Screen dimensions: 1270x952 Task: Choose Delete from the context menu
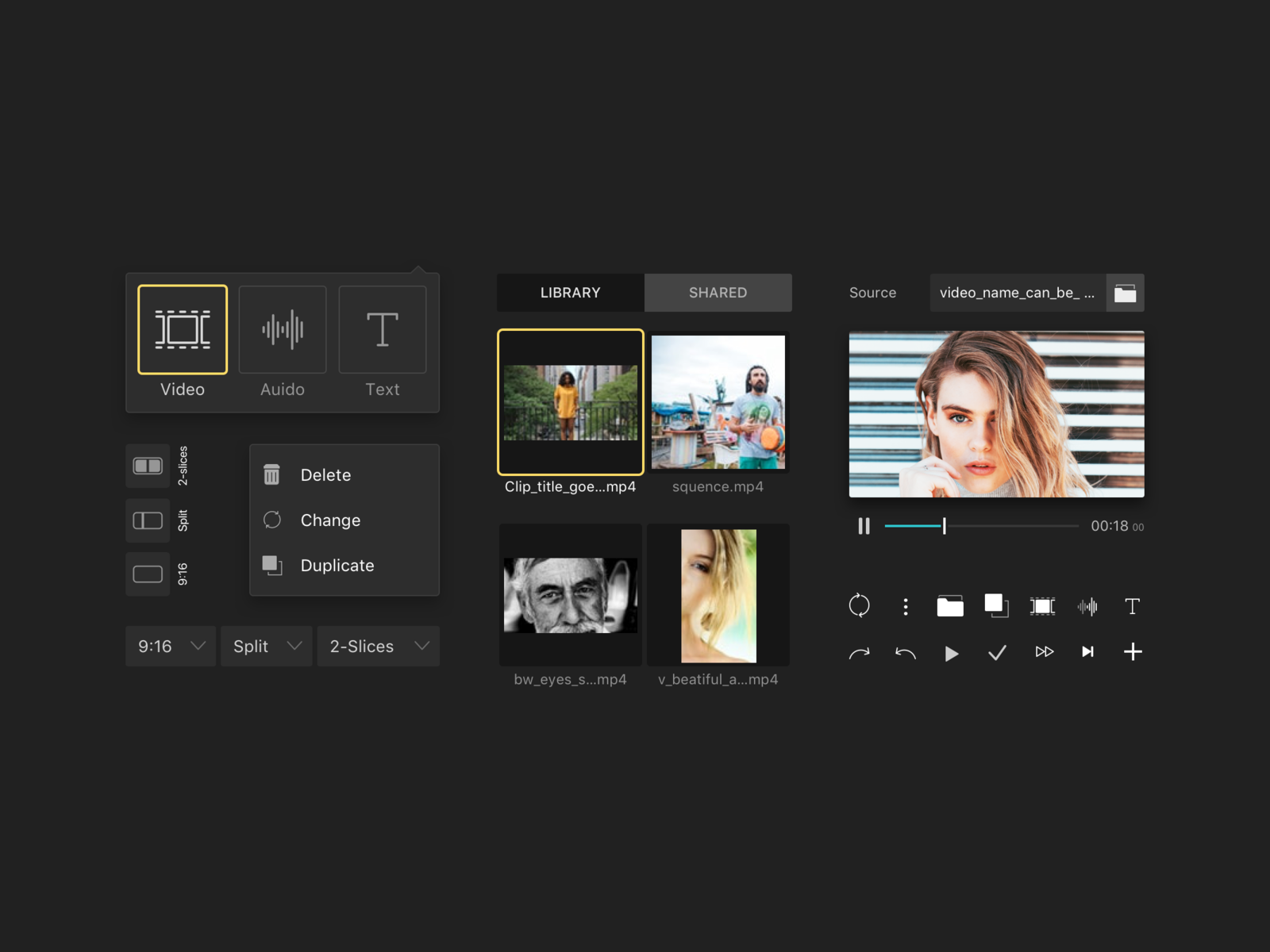[325, 475]
